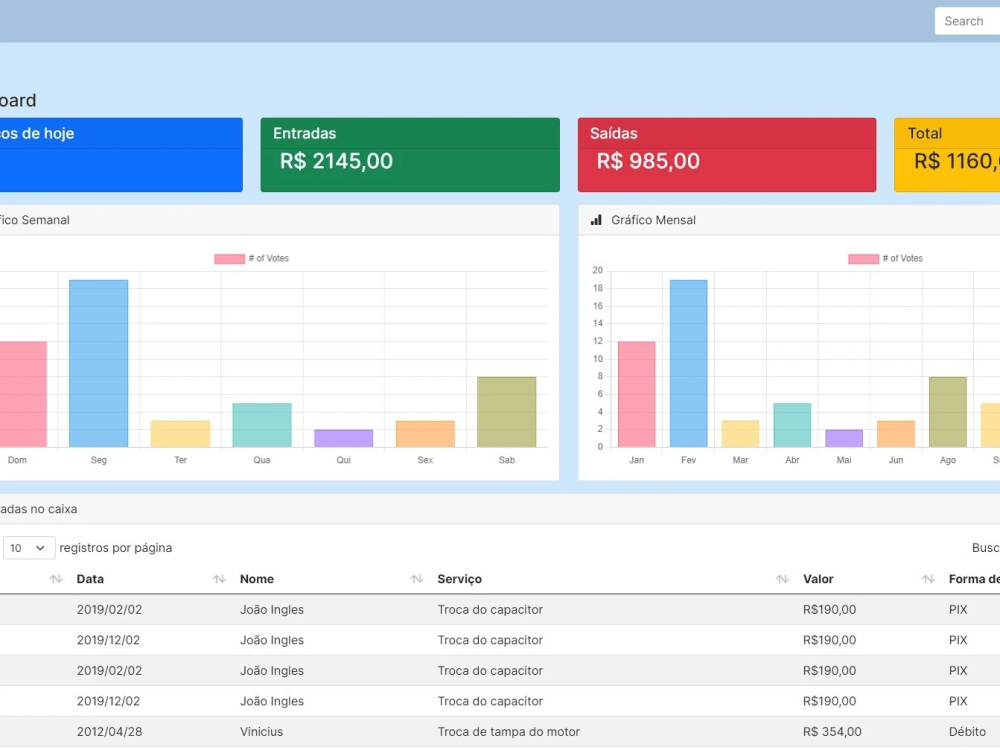Open the registros por página dropdown

coord(28,548)
